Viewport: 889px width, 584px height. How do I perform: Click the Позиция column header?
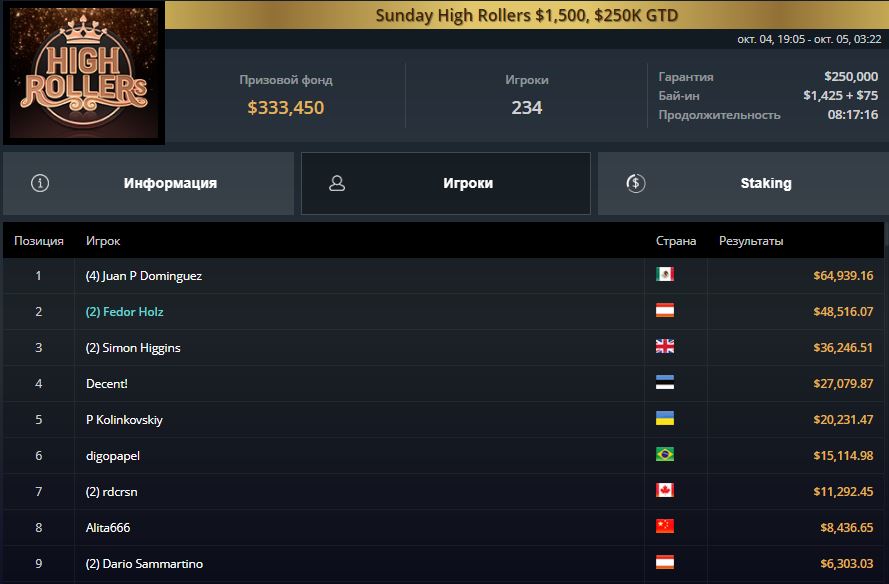39,241
